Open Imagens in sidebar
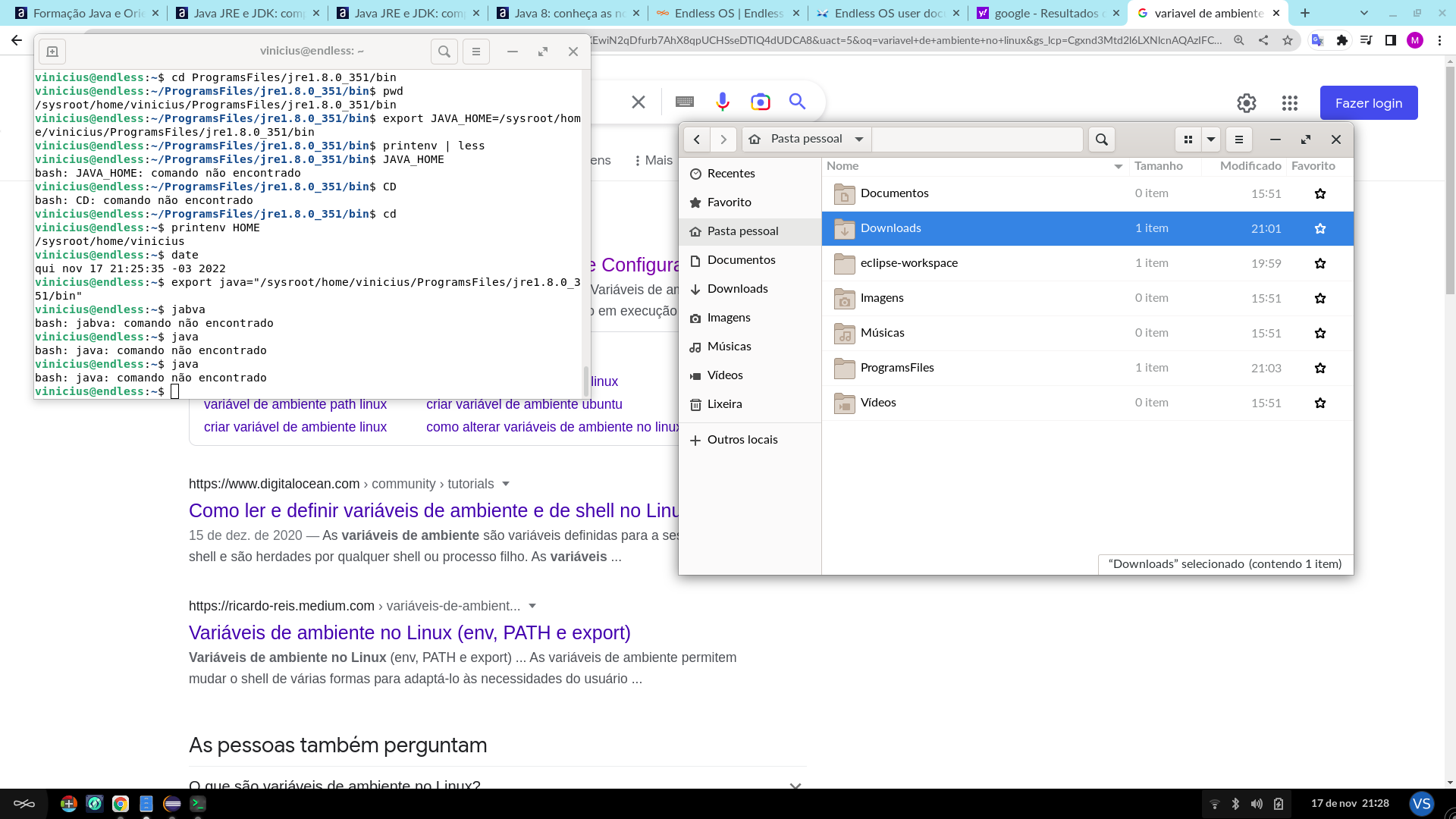Image resolution: width=1456 pixels, height=819 pixels. pos(750,318)
